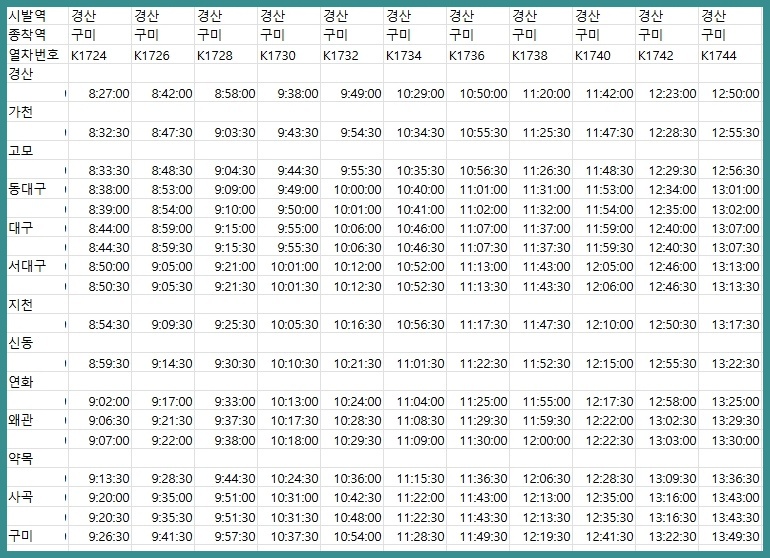Select the 사곡 station row label
The width and height of the screenshot is (770, 558).
click(37, 497)
